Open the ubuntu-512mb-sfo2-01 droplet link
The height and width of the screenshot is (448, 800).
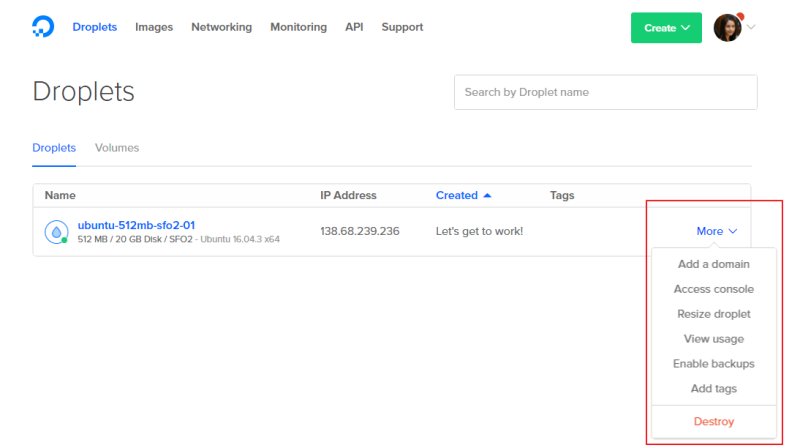point(136,225)
